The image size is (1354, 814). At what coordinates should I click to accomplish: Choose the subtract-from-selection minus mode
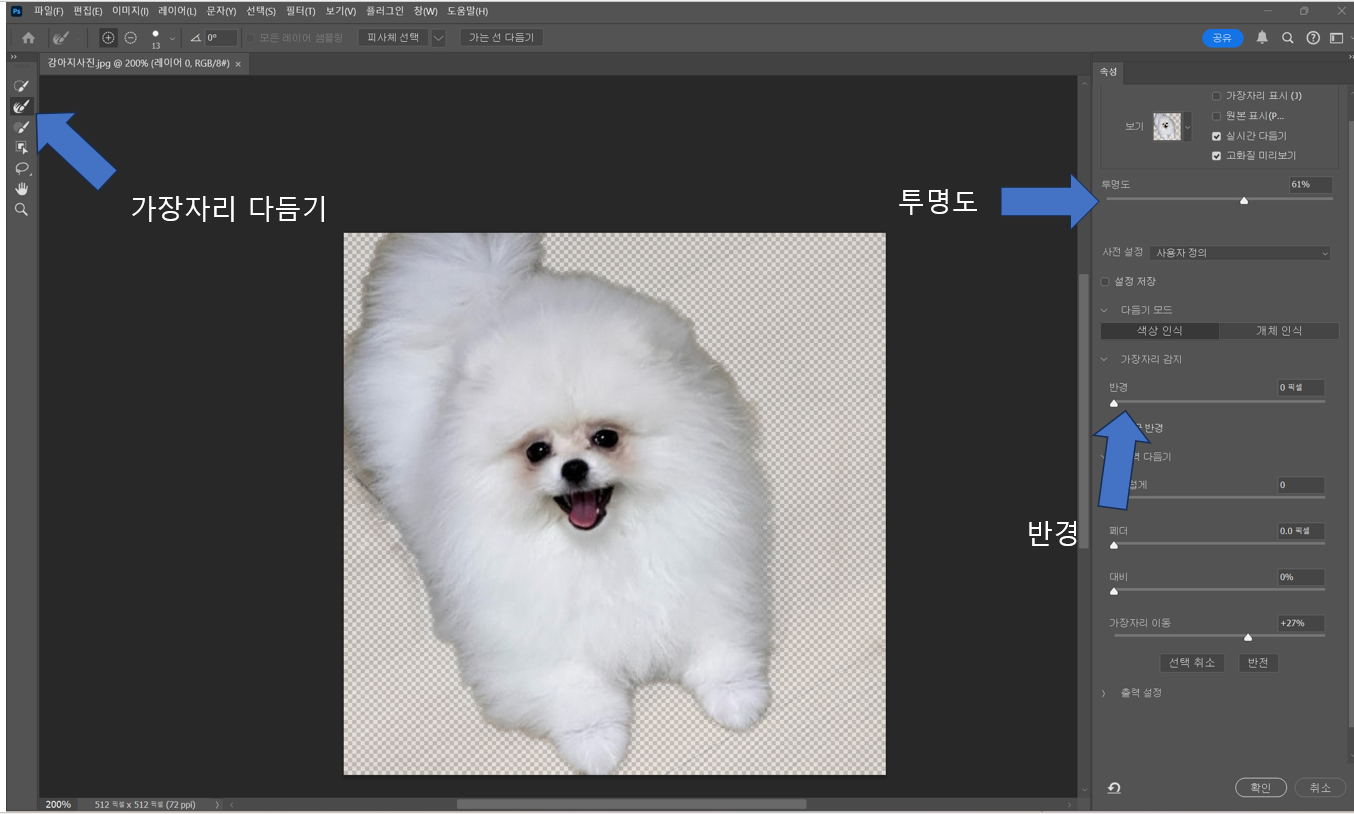130,38
